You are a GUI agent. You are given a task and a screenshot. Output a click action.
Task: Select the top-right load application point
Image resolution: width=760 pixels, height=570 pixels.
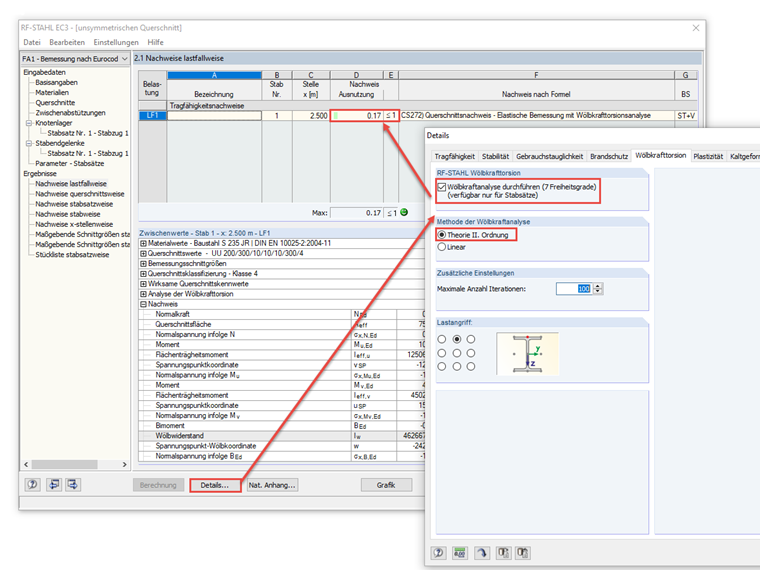click(x=471, y=339)
